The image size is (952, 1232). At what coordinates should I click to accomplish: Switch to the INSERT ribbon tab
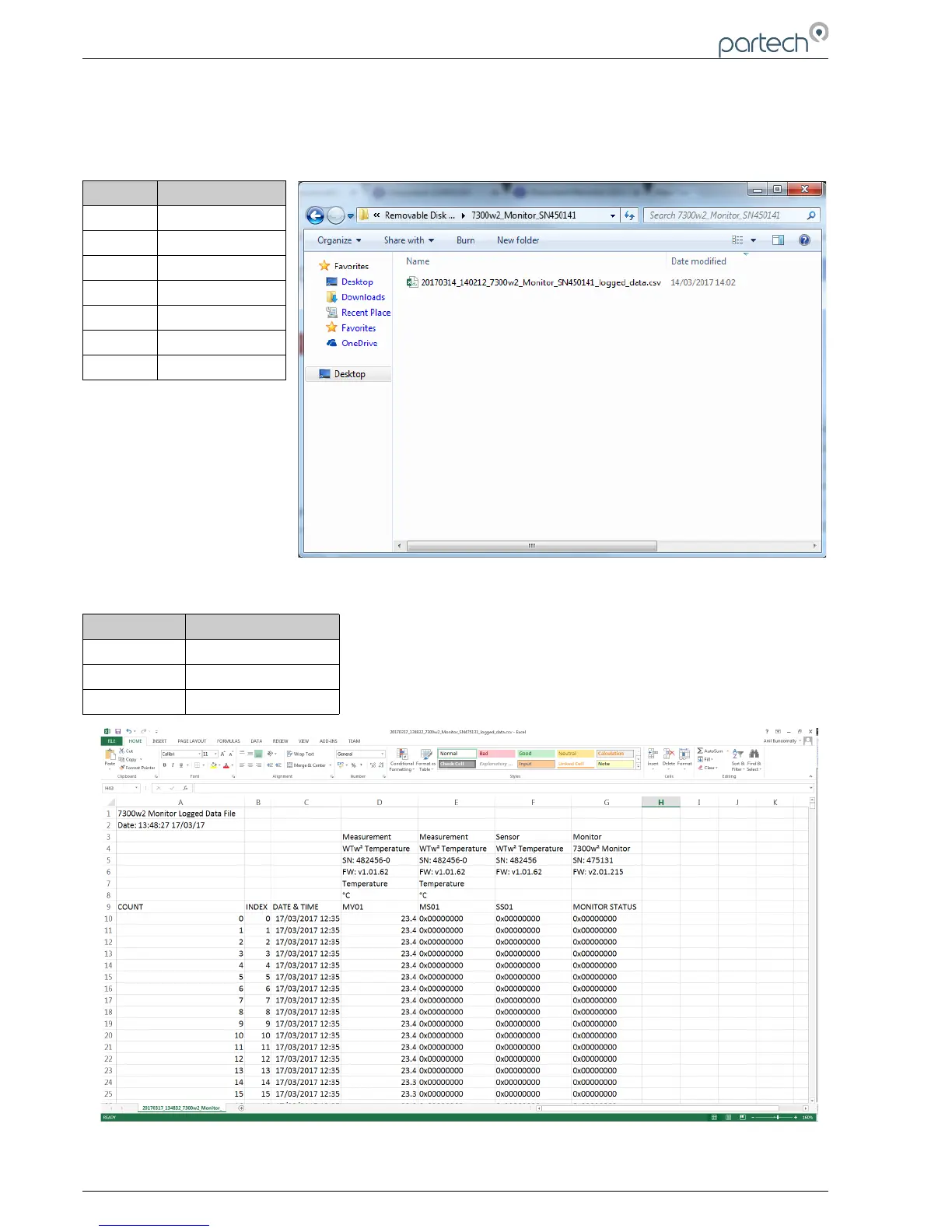tap(159, 741)
